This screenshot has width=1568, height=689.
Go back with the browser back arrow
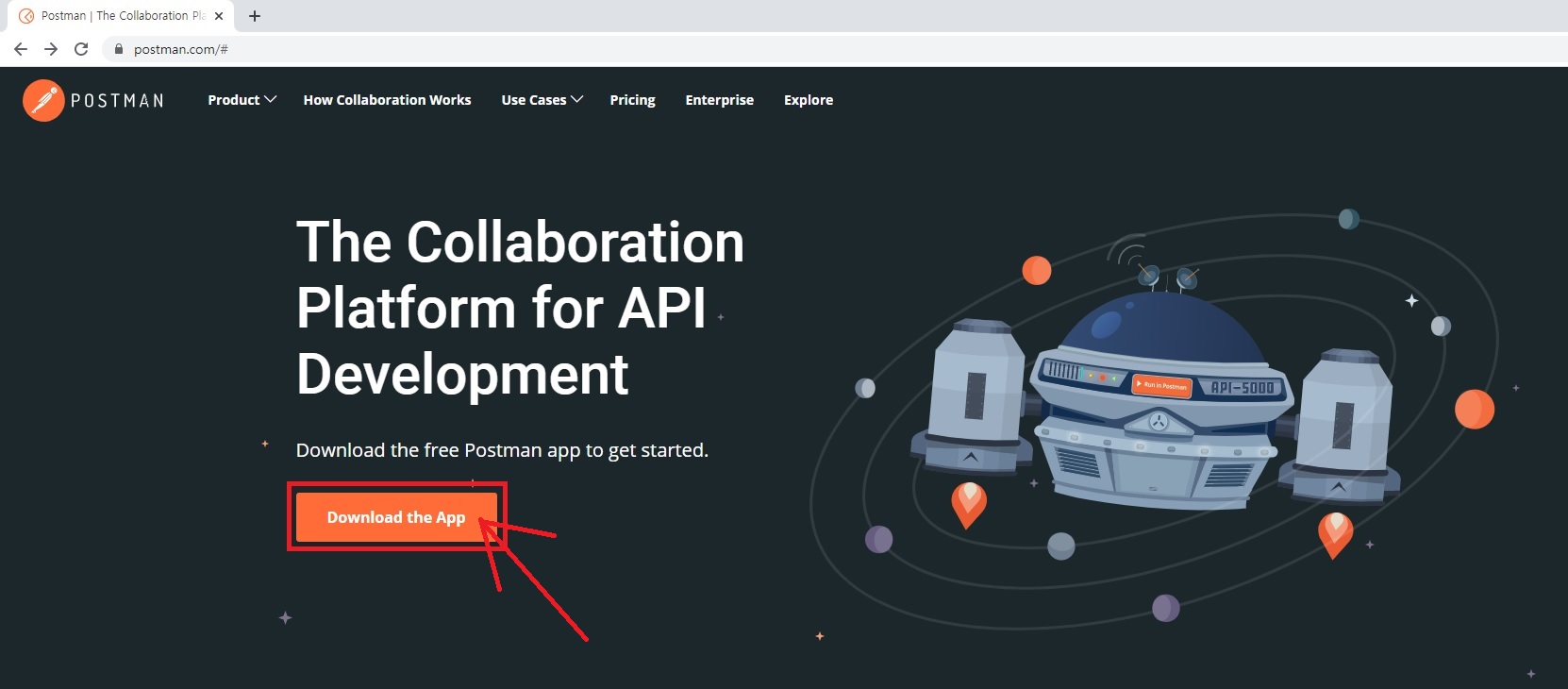click(x=21, y=49)
